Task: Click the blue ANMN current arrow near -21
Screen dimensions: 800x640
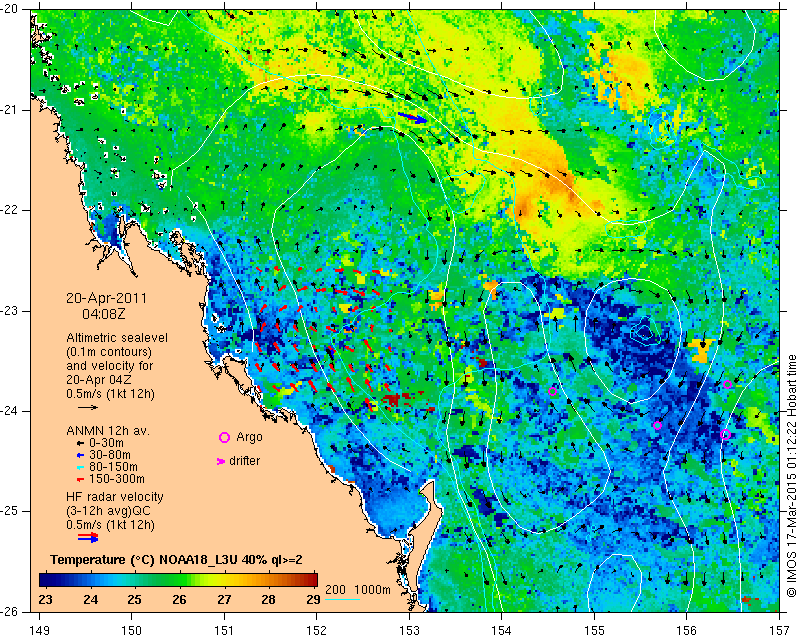Action: [x=412, y=118]
